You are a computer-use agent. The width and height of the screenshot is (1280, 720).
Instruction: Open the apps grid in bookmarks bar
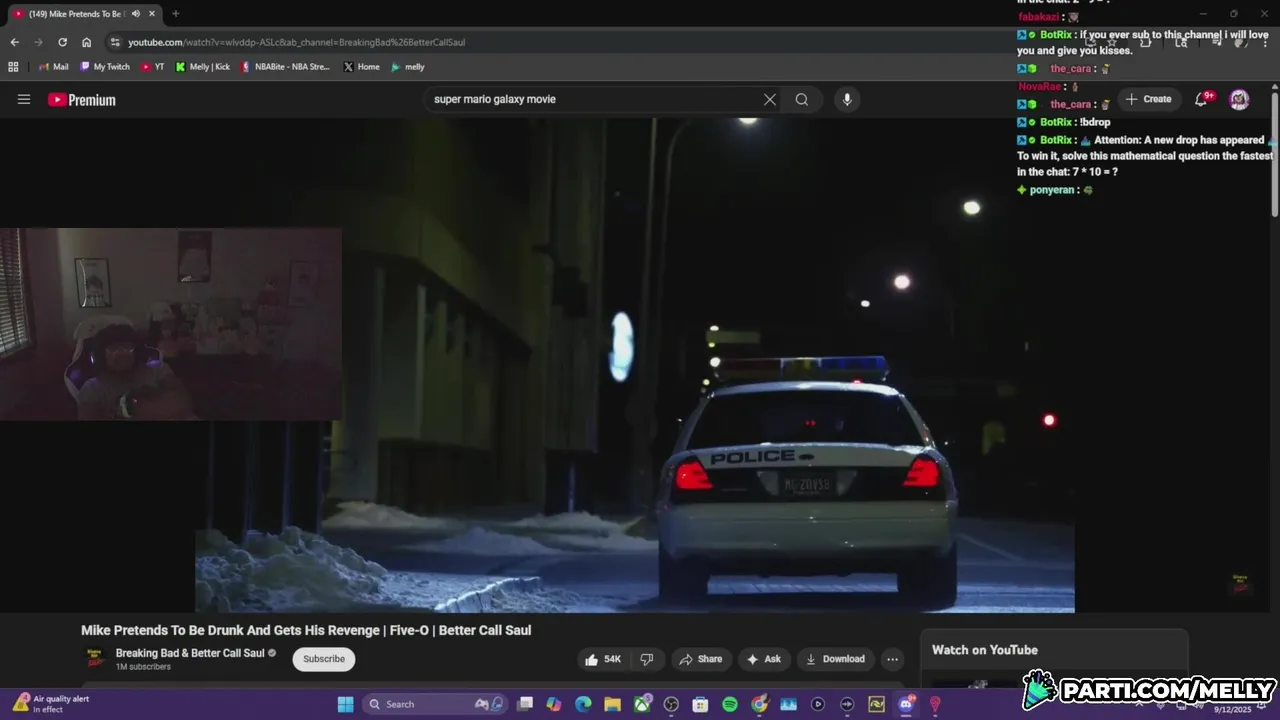[x=13, y=67]
